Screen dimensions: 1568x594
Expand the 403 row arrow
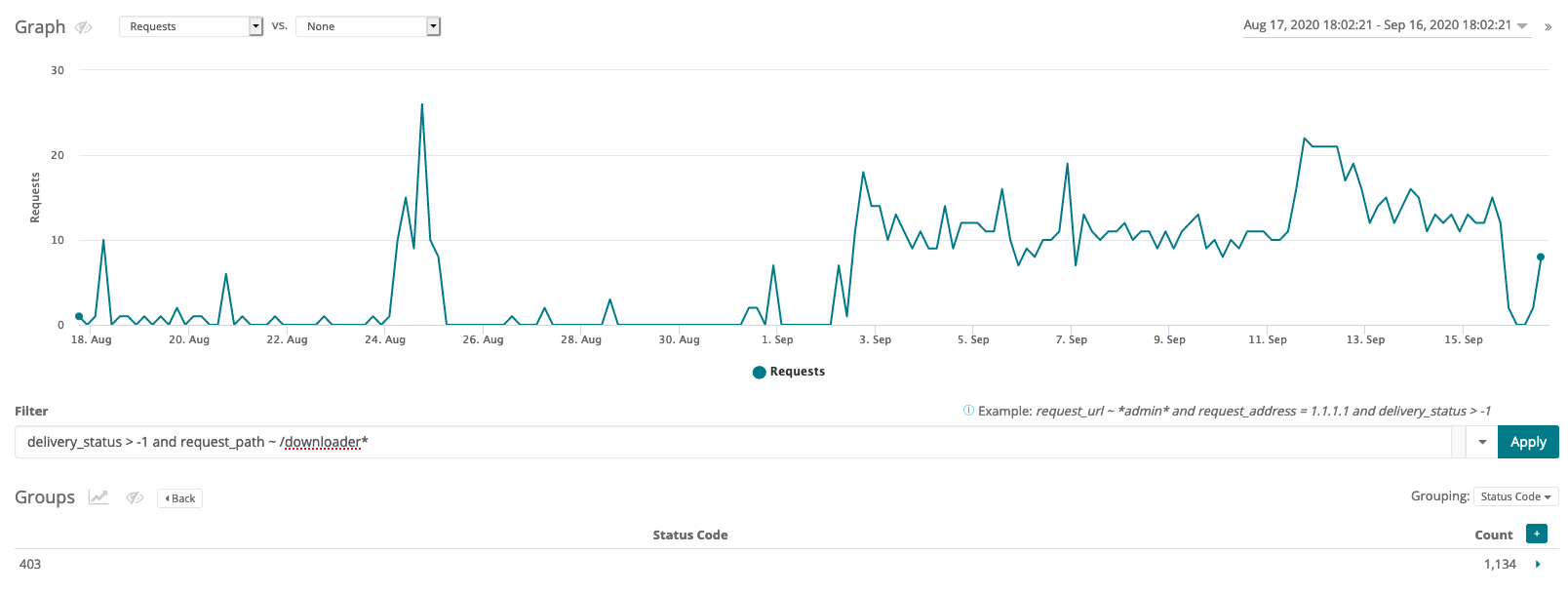point(1538,564)
